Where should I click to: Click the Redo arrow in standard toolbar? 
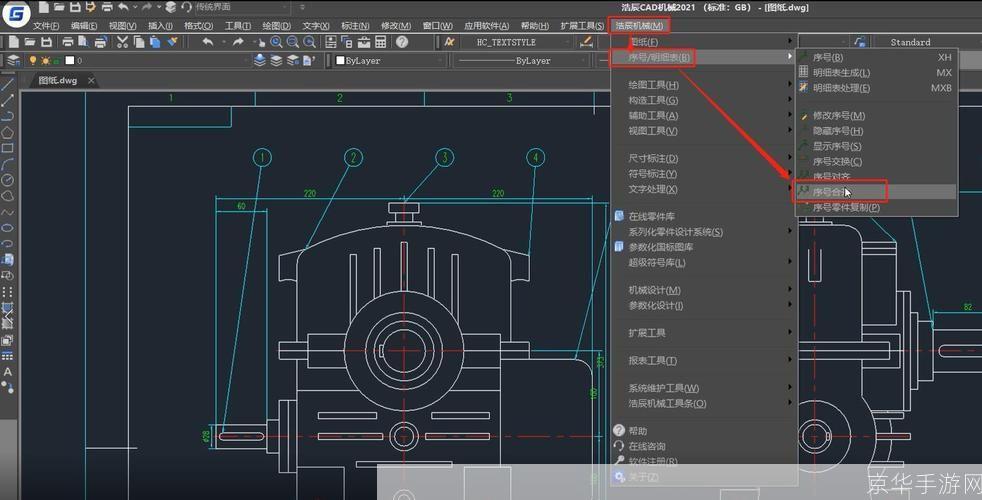237,42
